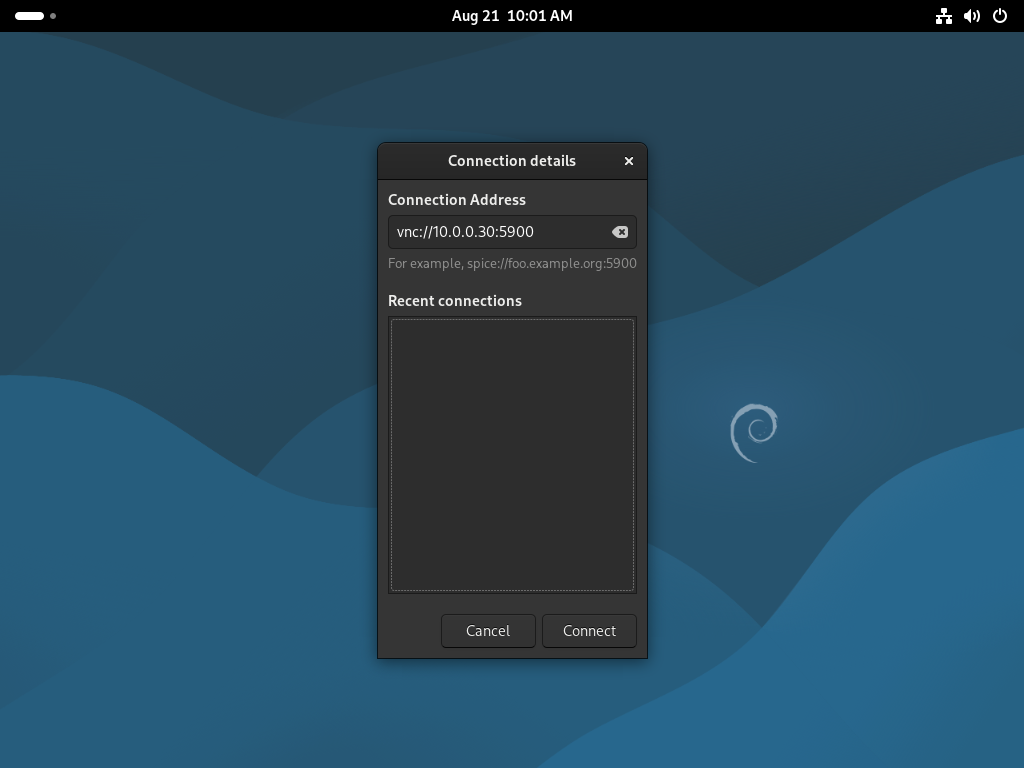Click the volume speaker icon
Image resolution: width=1024 pixels, height=768 pixels.
[x=971, y=16]
